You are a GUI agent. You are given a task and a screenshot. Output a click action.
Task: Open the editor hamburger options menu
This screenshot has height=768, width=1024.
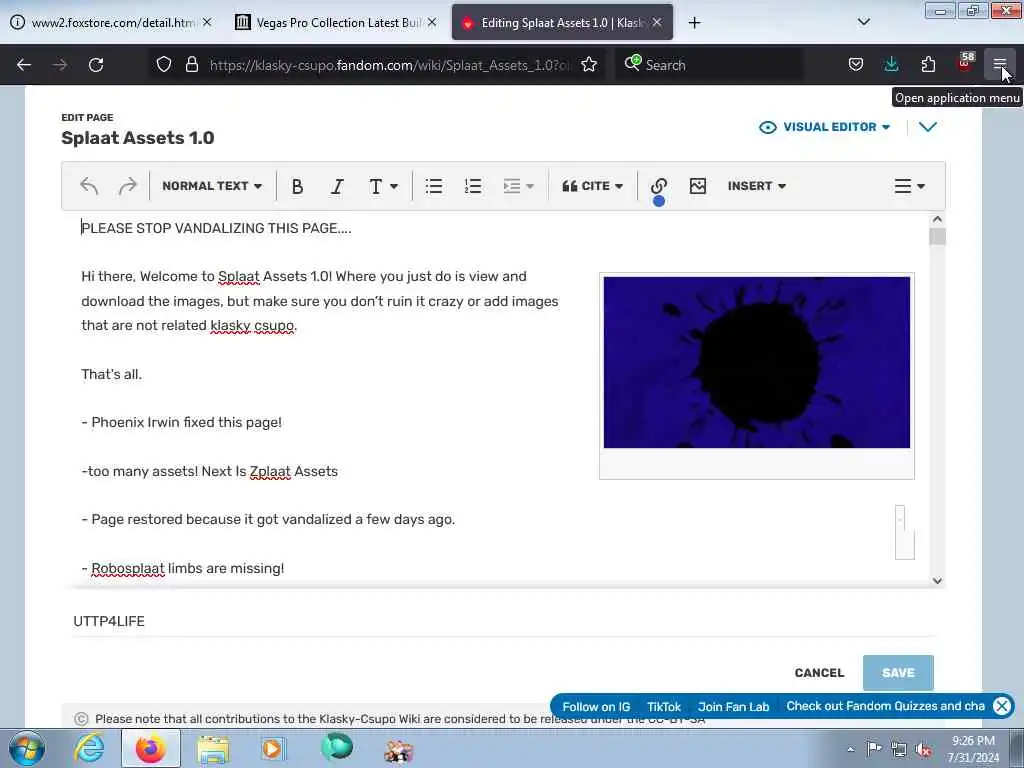click(909, 186)
